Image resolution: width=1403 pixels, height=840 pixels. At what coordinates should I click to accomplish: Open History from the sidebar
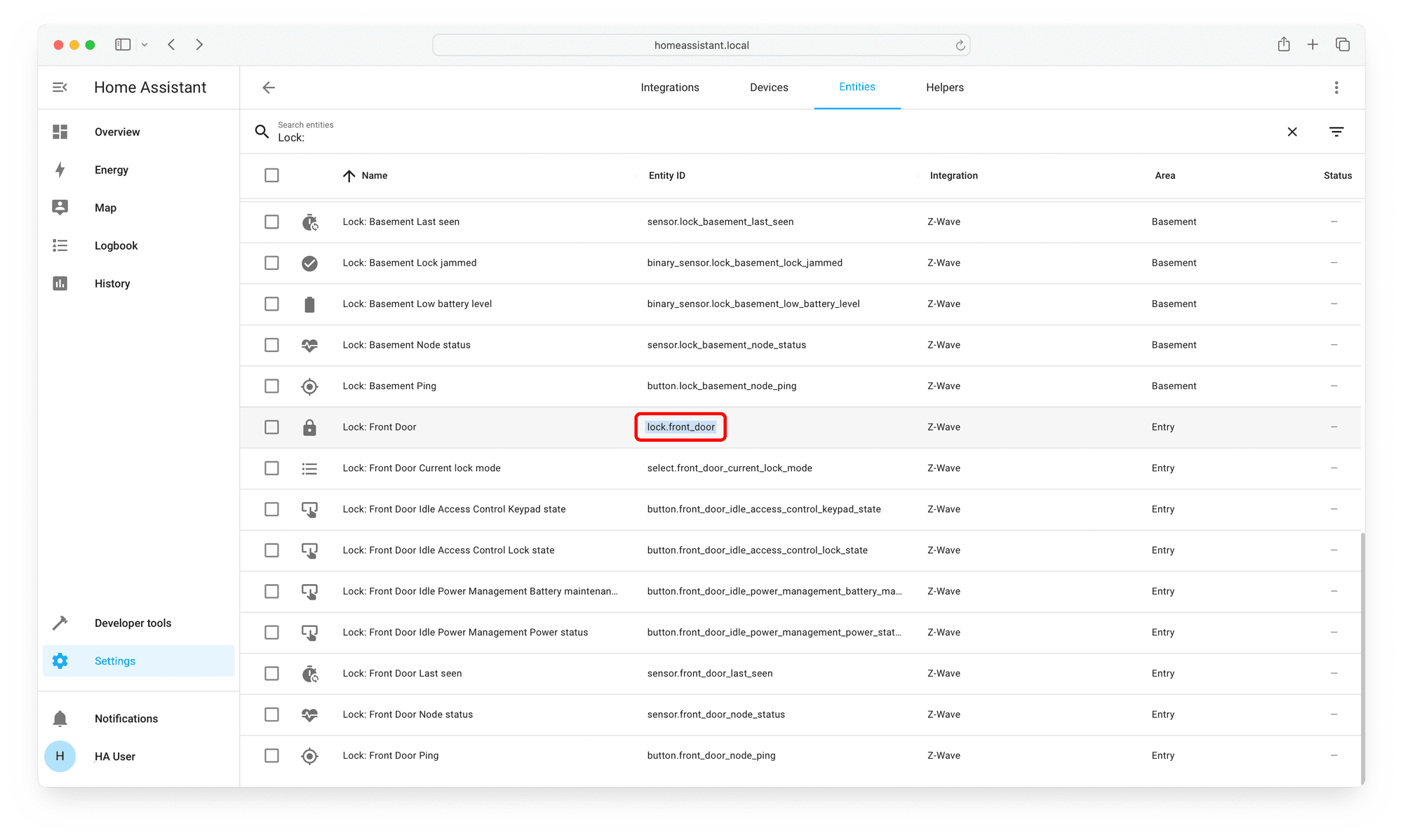coord(112,283)
